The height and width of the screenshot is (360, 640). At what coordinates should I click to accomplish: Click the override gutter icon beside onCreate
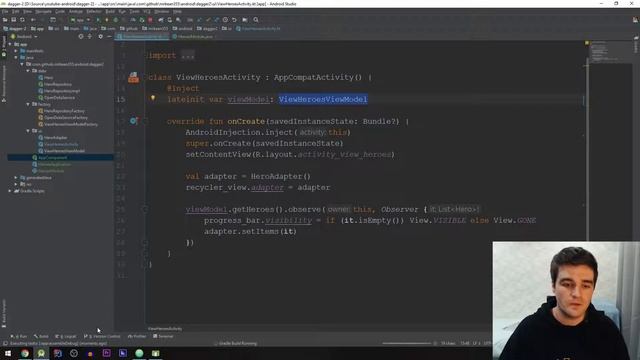133,121
